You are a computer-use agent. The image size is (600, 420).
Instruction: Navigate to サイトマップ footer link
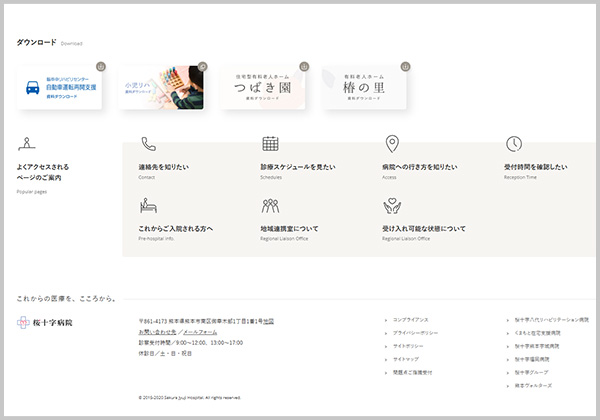tap(407, 359)
